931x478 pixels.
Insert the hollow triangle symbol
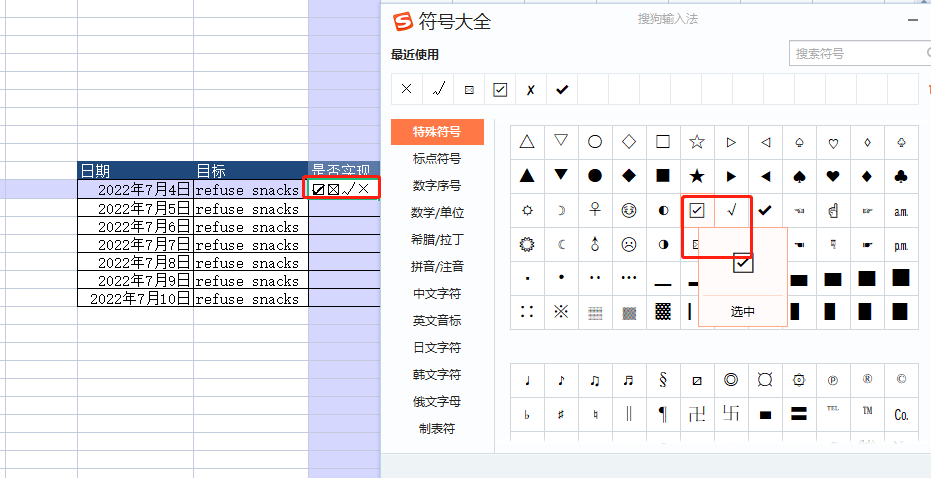click(x=527, y=142)
